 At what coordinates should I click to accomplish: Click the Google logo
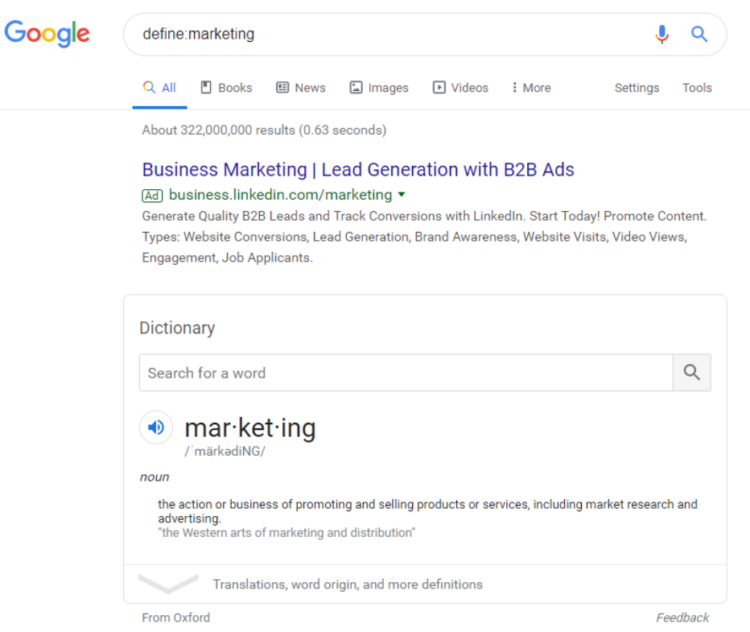click(47, 33)
